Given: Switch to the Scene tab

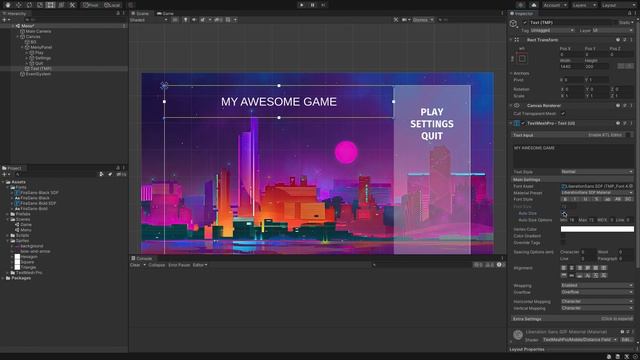Looking at the screenshot, I should (140, 13).
